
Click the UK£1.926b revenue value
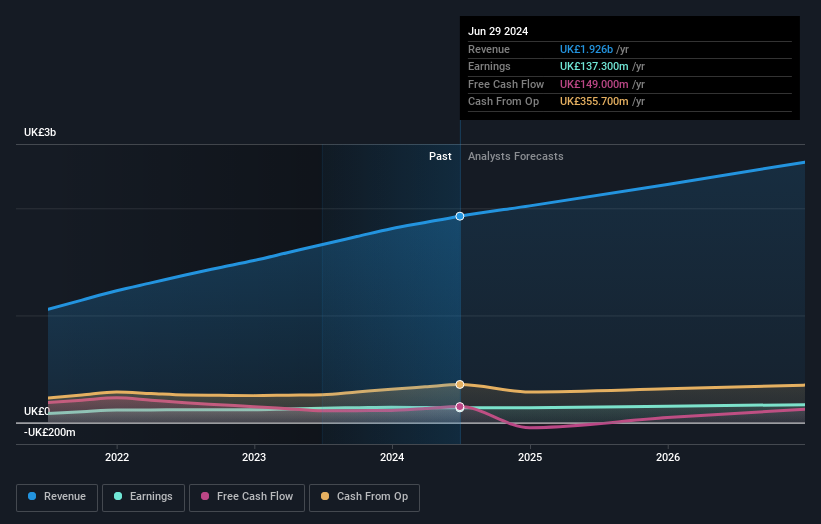tap(586, 49)
